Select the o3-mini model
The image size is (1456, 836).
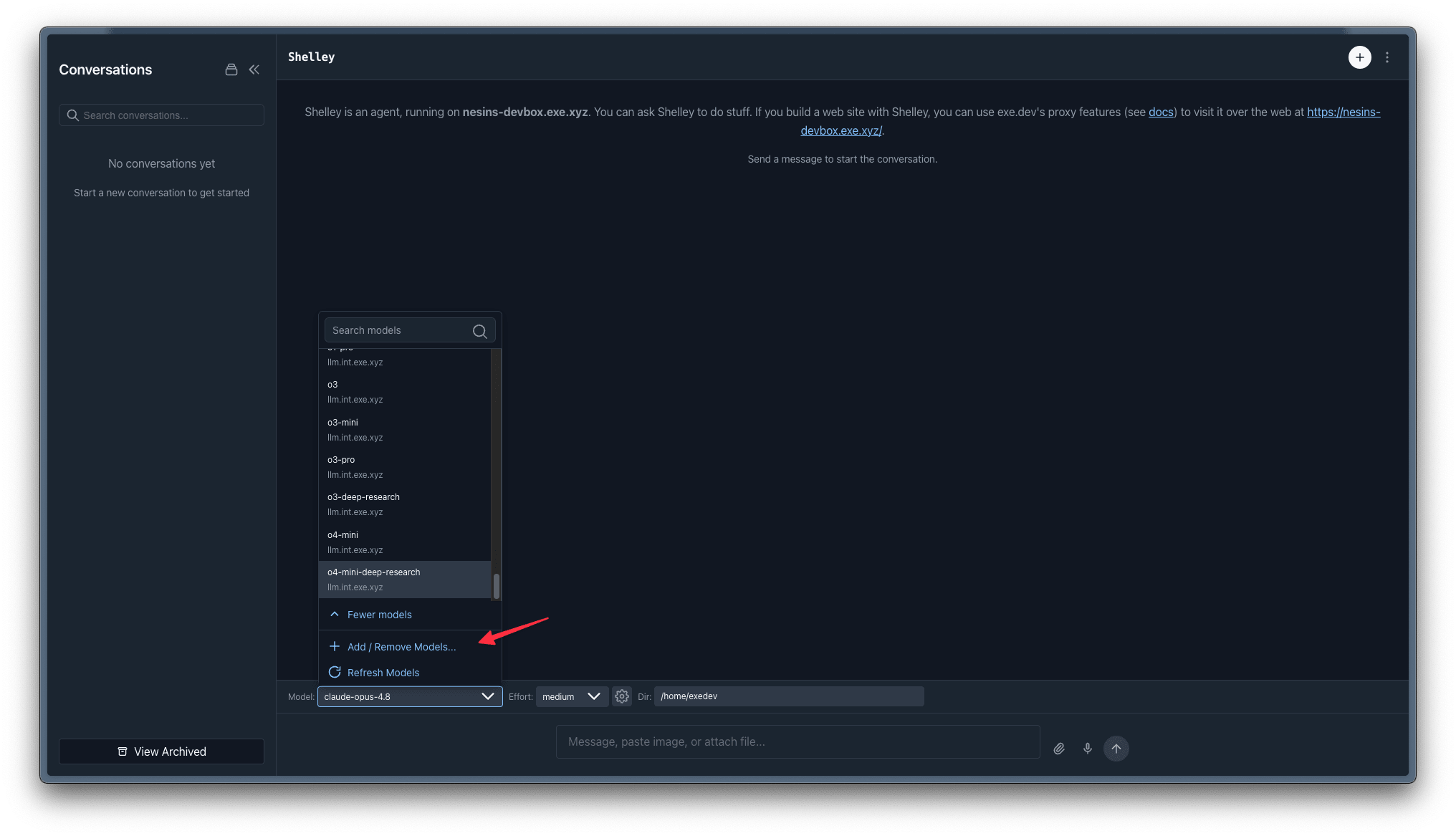coord(405,430)
